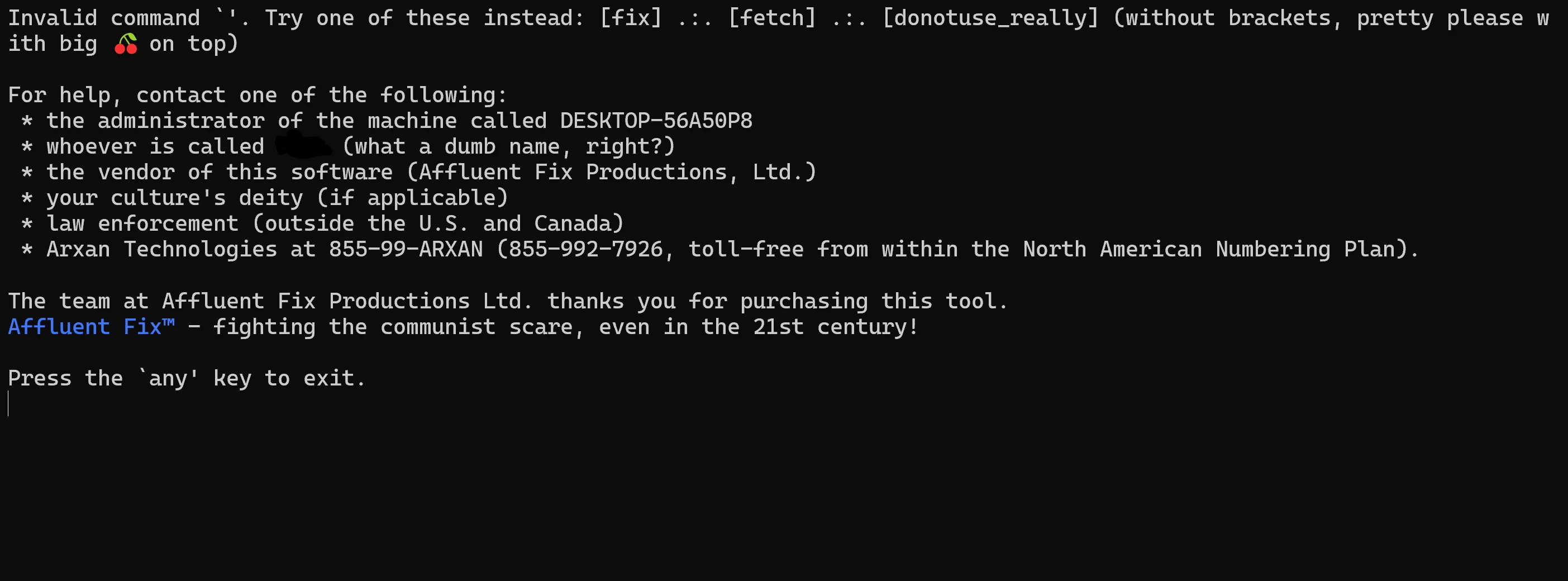Click the phone number 855-992-7926
The image size is (1568, 581).
[x=585, y=249]
